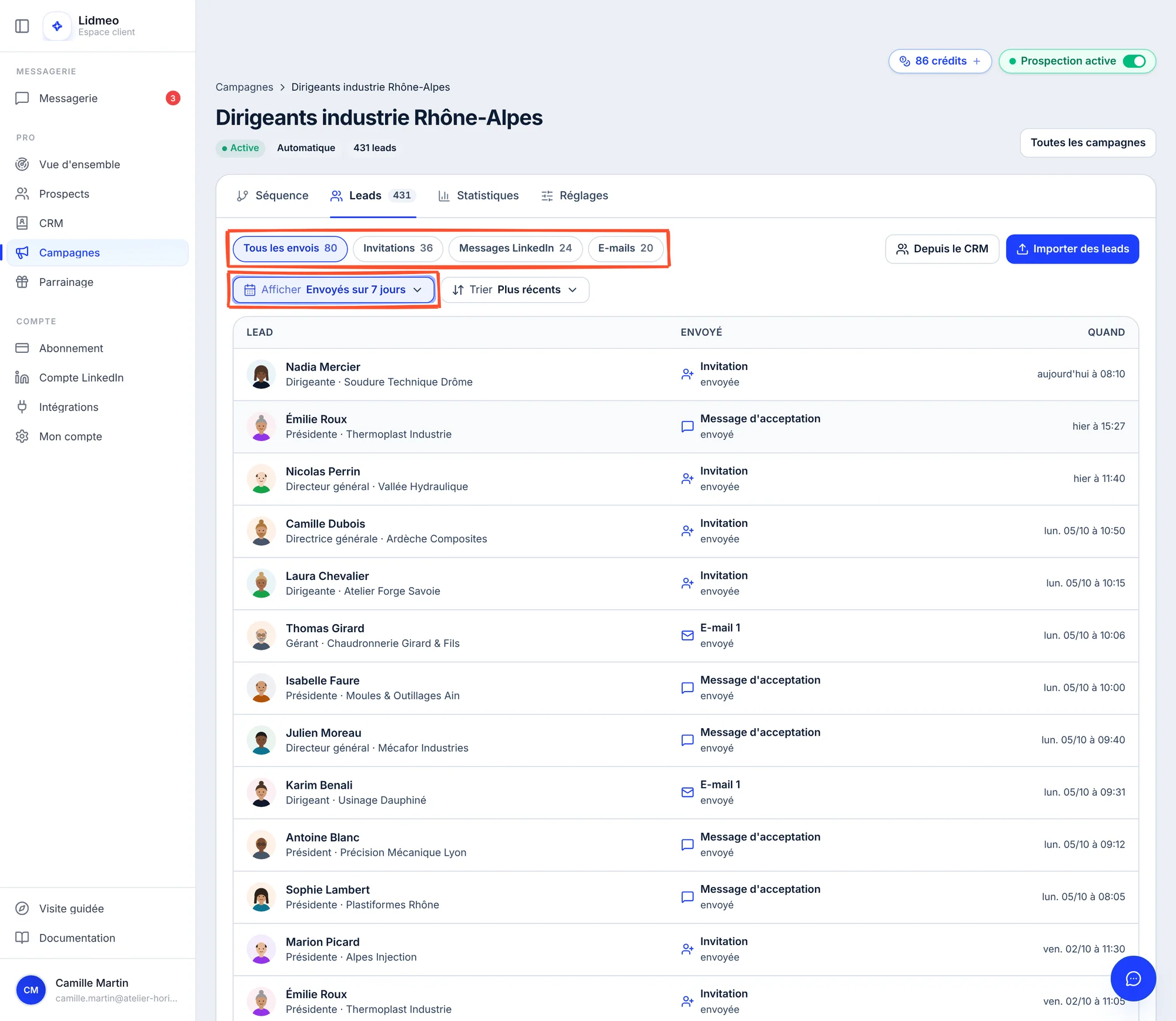
Task: Click the Lidmeo logo icon
Action: [57, 26]
